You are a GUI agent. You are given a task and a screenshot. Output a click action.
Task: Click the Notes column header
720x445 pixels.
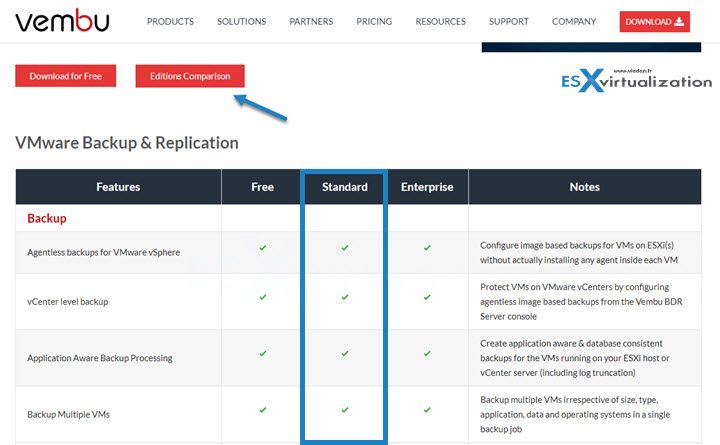tap(585, 187)
